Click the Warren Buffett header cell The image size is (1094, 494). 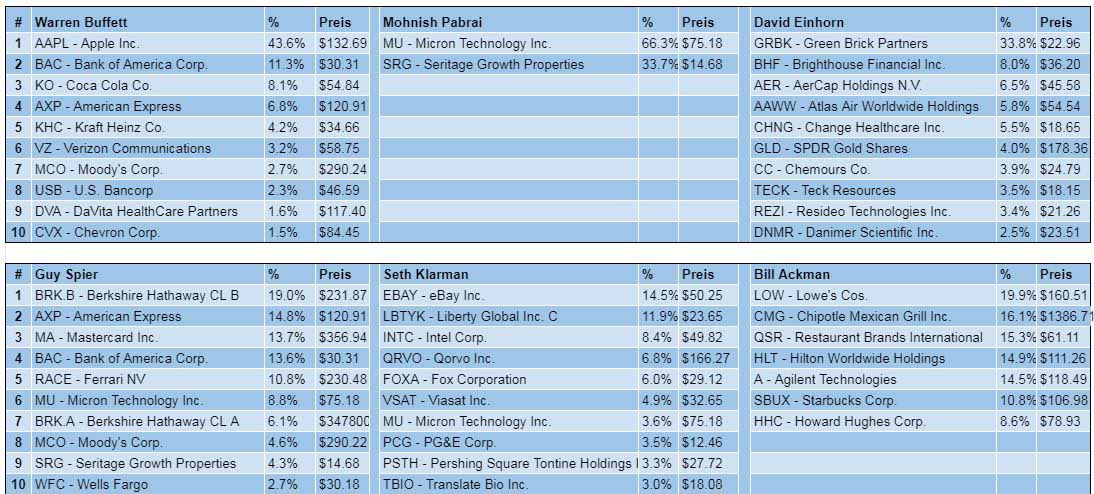click(x=148, y=22)
